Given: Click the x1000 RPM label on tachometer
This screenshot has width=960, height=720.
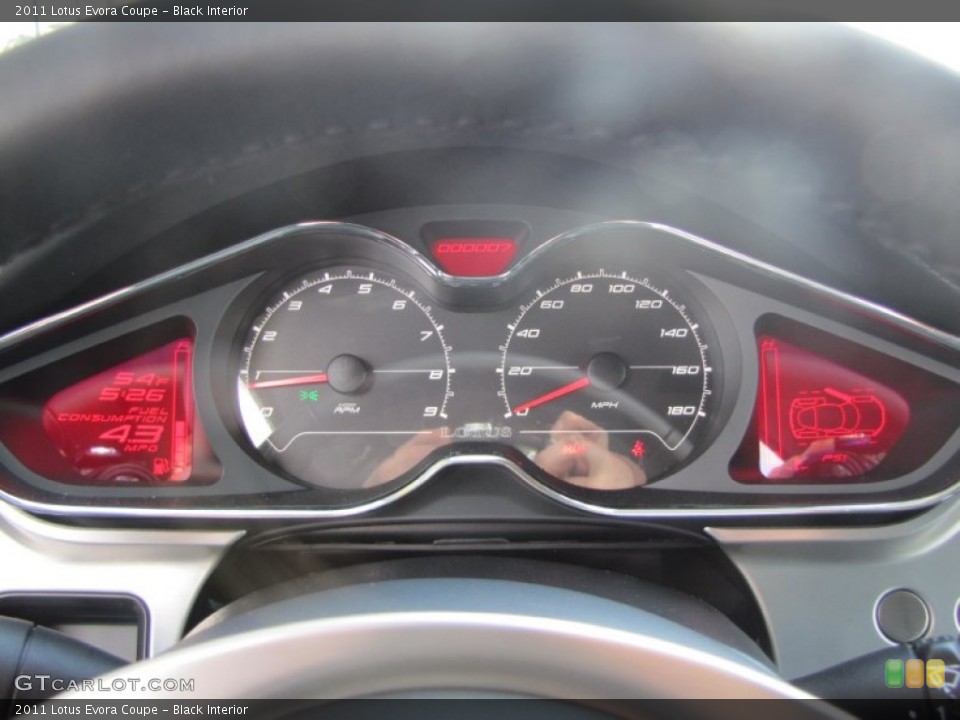Looking at the screenshot, I should coord(347,408).
